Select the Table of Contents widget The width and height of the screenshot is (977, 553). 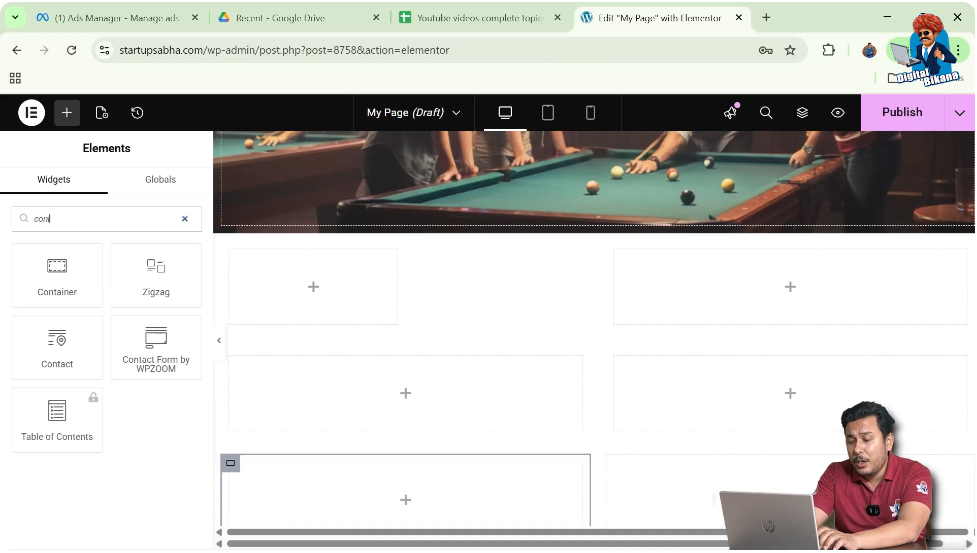click(57, 419)
